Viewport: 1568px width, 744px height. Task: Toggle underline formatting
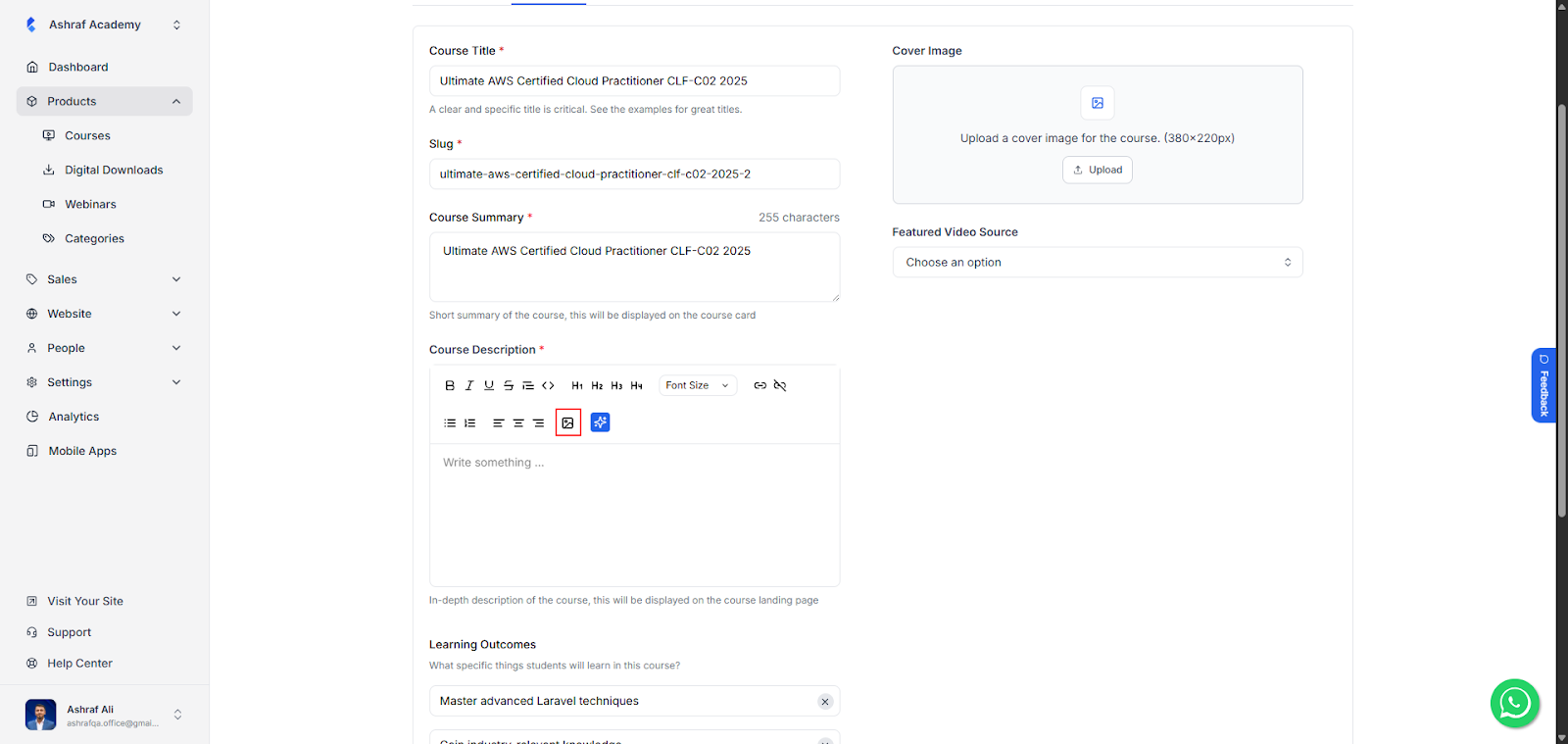pyautogui.click(x=489, y=385)
